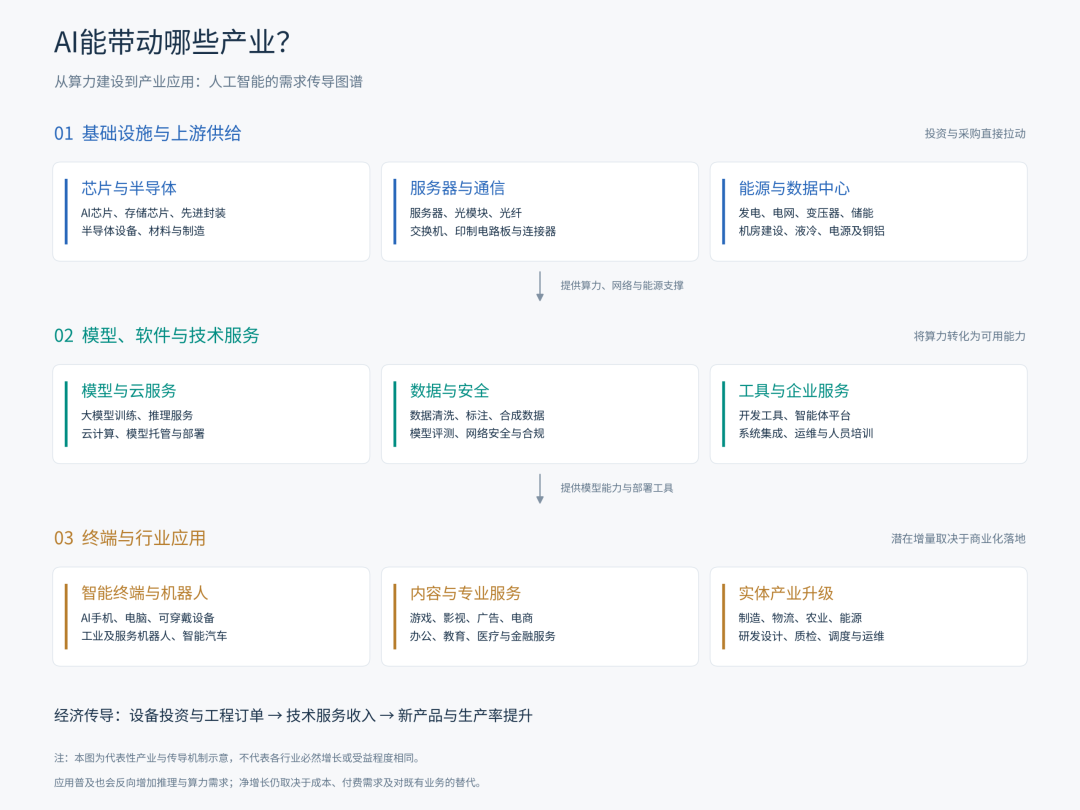Viewport: 1080px width, 810px height.
Task: Click the footnote starting "注:本图为代表性产业"
Action: click(238, 758)
